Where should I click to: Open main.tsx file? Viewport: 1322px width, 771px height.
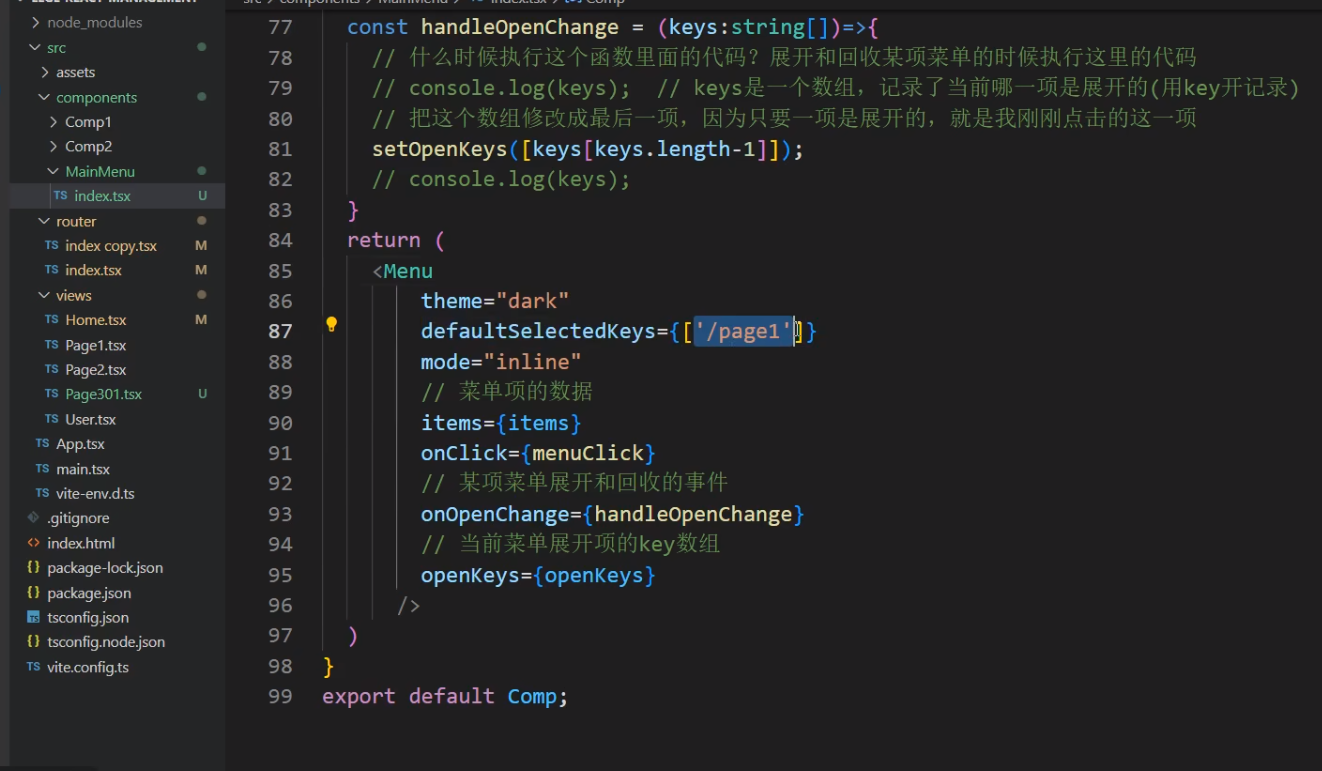coord(83,469)
